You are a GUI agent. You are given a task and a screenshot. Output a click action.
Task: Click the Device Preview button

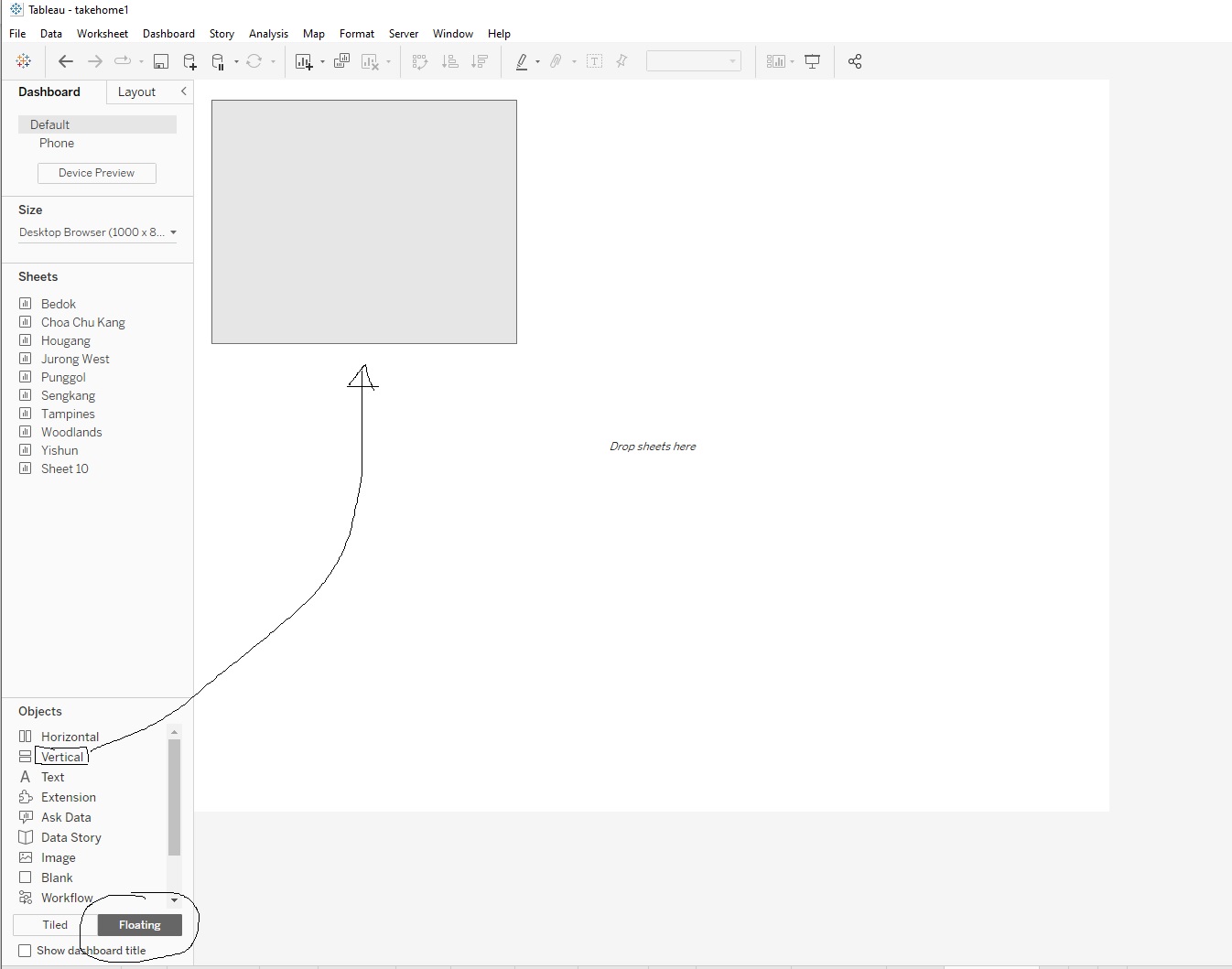[96, 173]
